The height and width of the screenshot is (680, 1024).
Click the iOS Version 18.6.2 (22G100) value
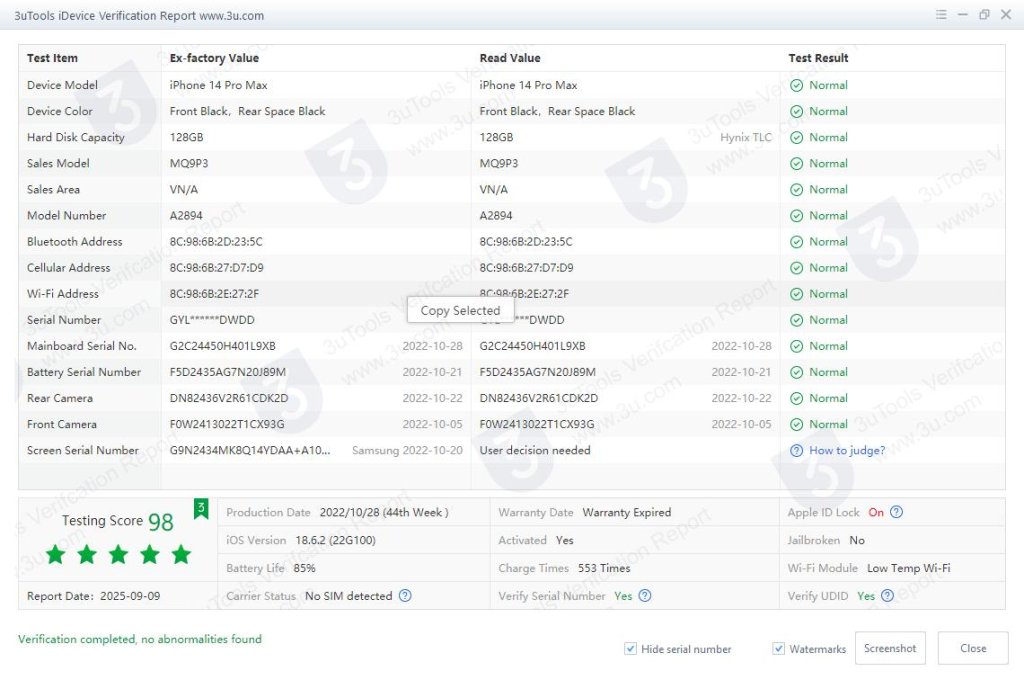click(x=335, y=540)
